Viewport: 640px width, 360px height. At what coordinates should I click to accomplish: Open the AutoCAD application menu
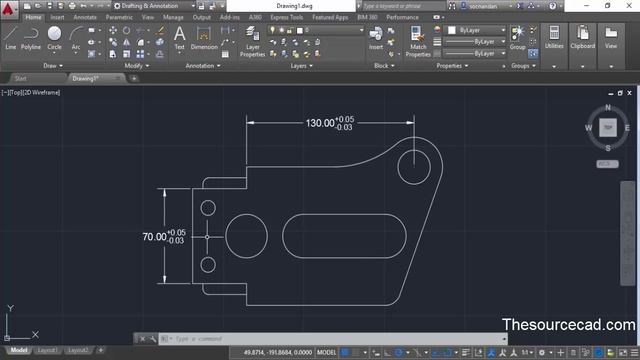tap(8, 9)
